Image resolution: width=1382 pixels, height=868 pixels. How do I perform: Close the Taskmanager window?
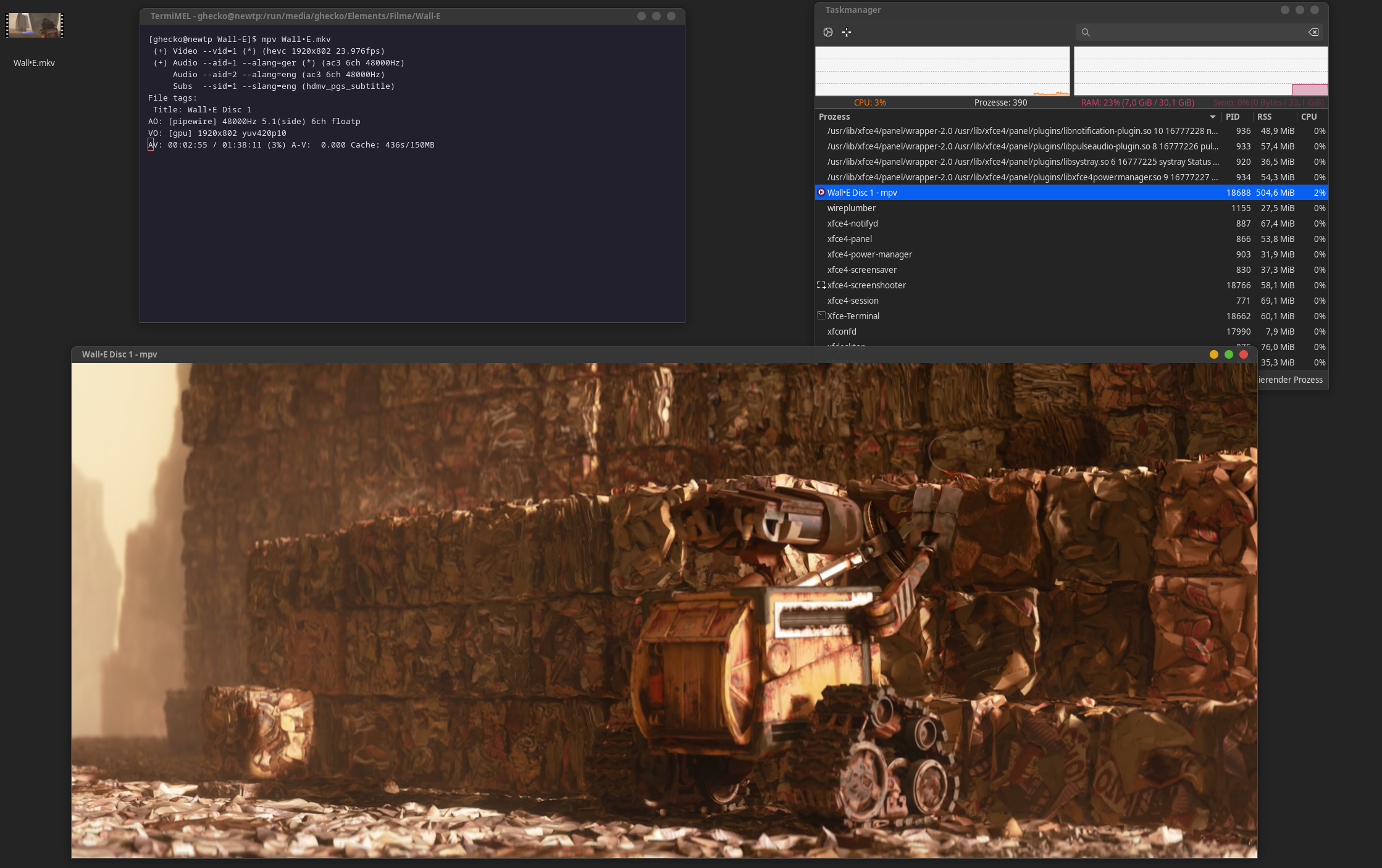click(x=1315, y=10)
